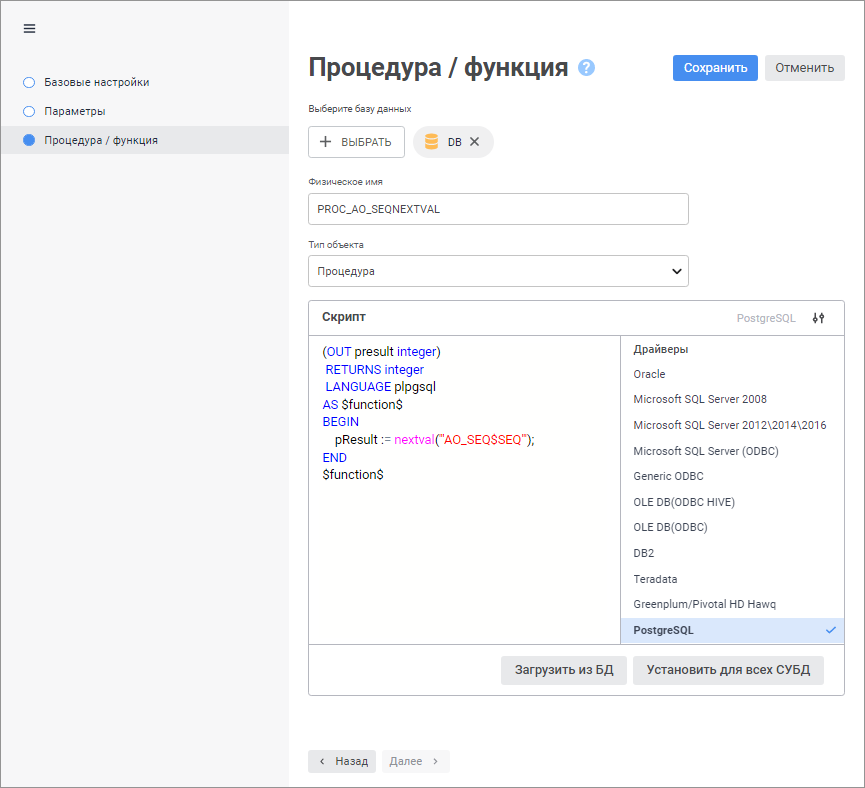Click the Отменить button

(804, 68)
